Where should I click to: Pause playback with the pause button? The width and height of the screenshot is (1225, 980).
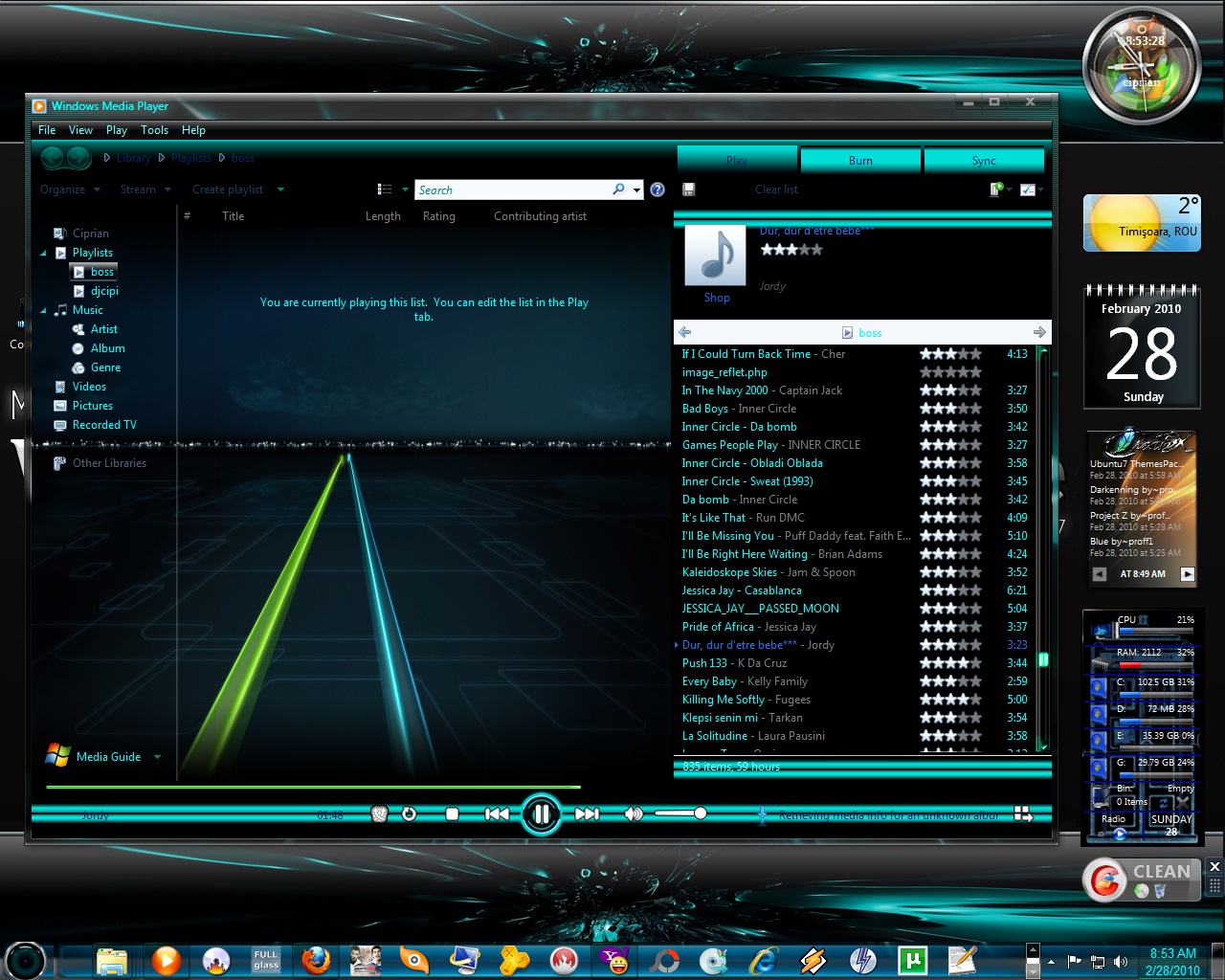coord(541,814)
